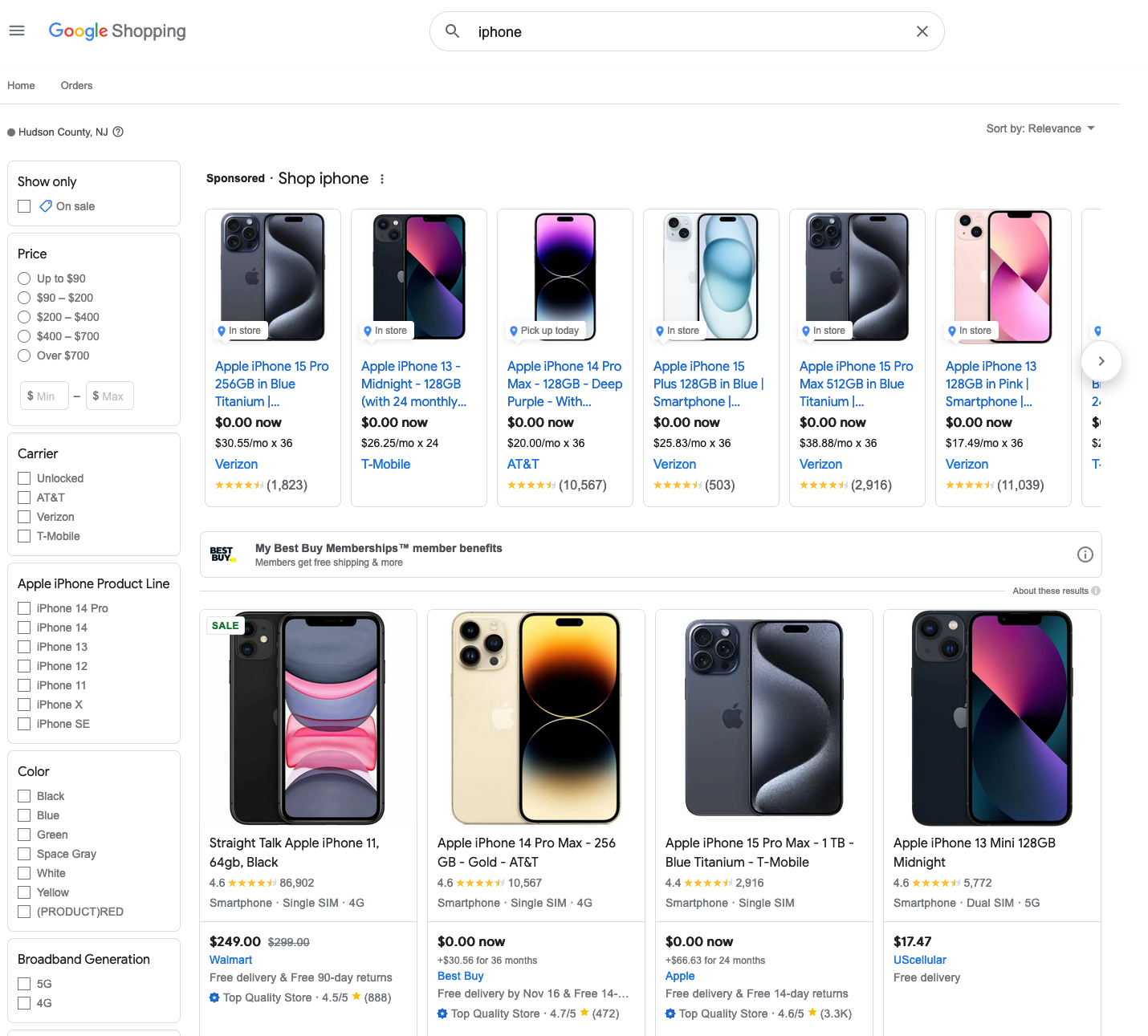This screenshot has width=1148, height=1036.
Task: Click About these results info icon
Action: pos(1096,591)
